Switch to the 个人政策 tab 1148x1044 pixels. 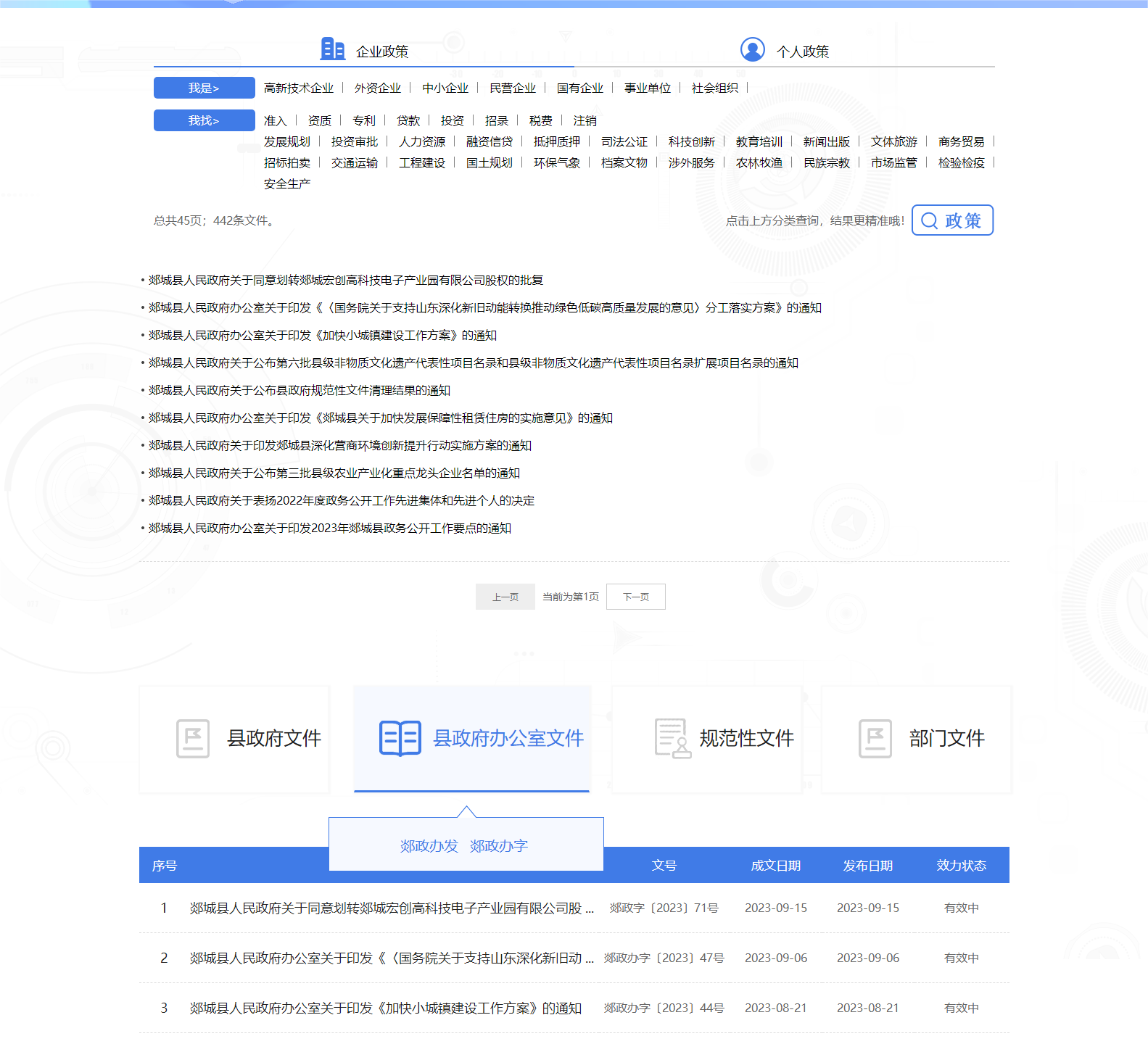click(x=785, y=51)
